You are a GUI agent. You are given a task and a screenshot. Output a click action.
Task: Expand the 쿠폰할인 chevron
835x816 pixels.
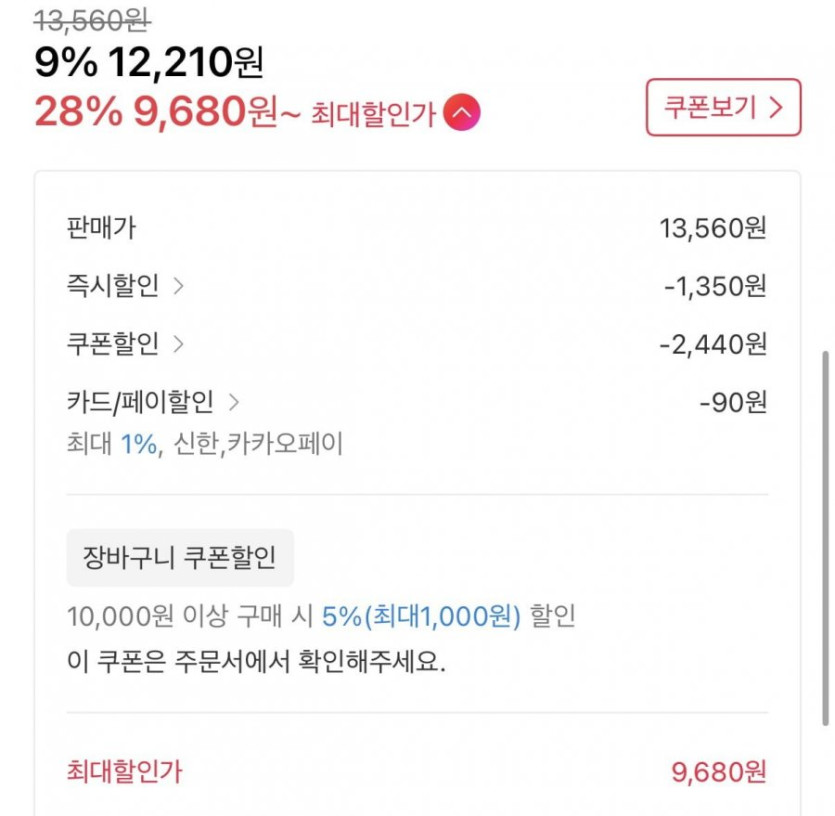[x=179, y=344]
